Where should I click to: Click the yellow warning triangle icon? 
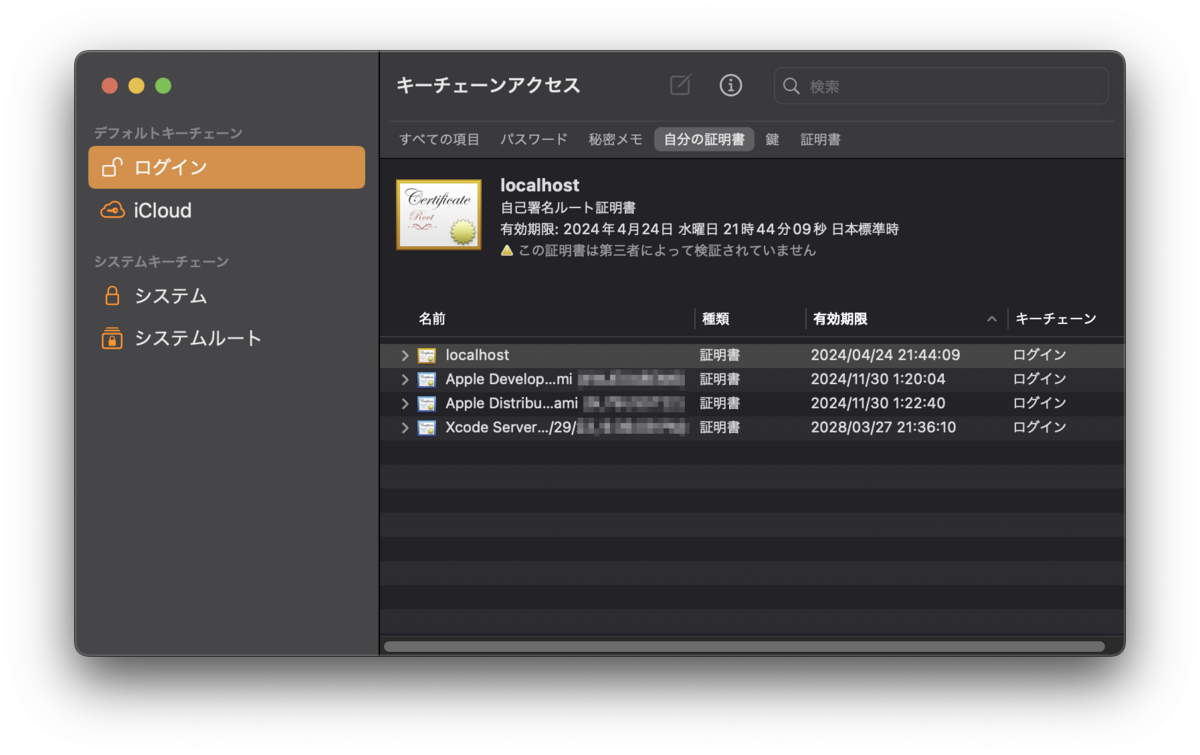[507, 250]
